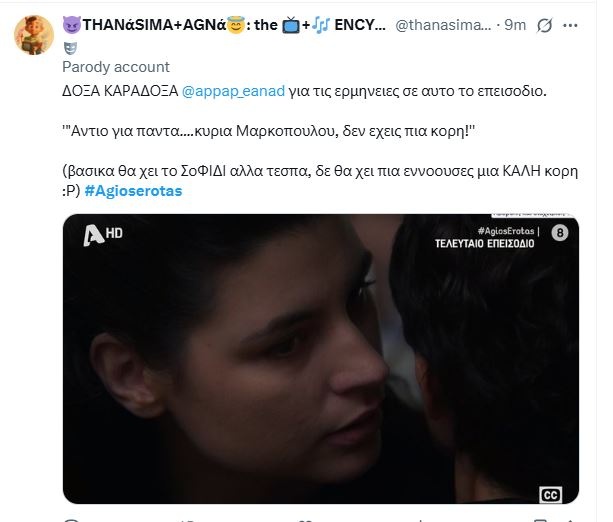This screenshot has height=522, width=613.
Task: Click the angel emoji in display name
Action: click(x=236, y=25)
